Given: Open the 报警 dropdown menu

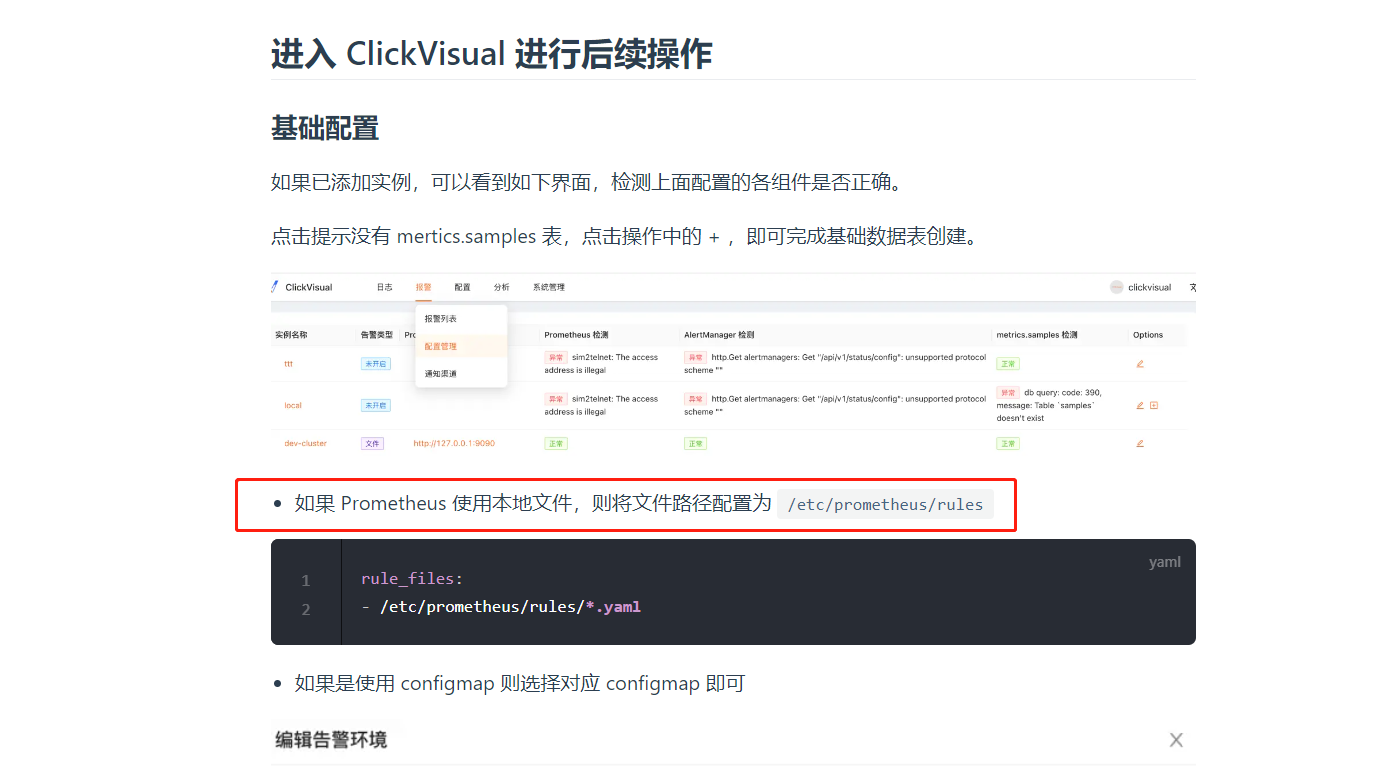Looking at the screenshot, I should point(424,288).
